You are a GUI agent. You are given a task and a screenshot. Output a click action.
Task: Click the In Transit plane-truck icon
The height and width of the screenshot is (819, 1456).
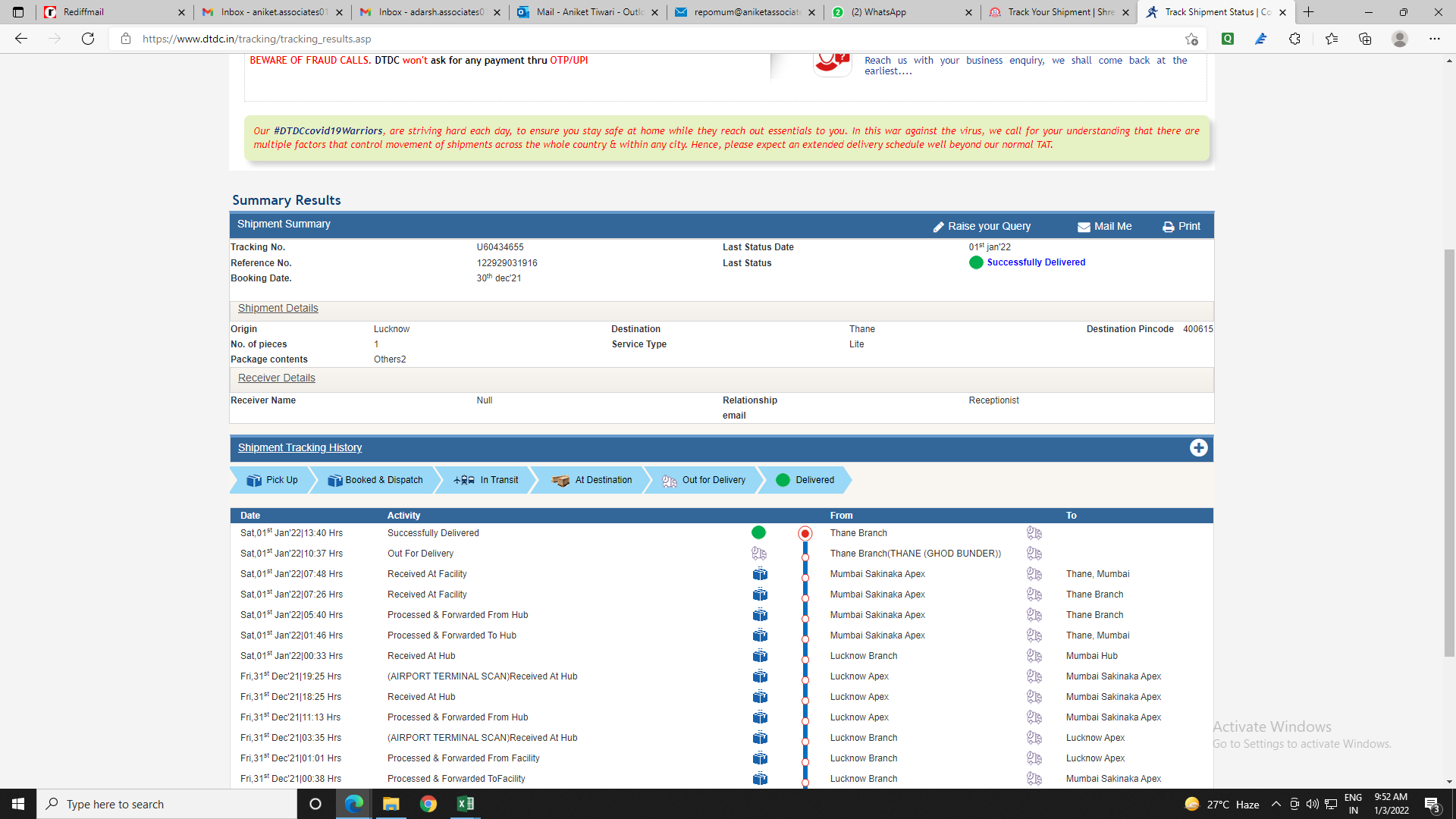464,480
